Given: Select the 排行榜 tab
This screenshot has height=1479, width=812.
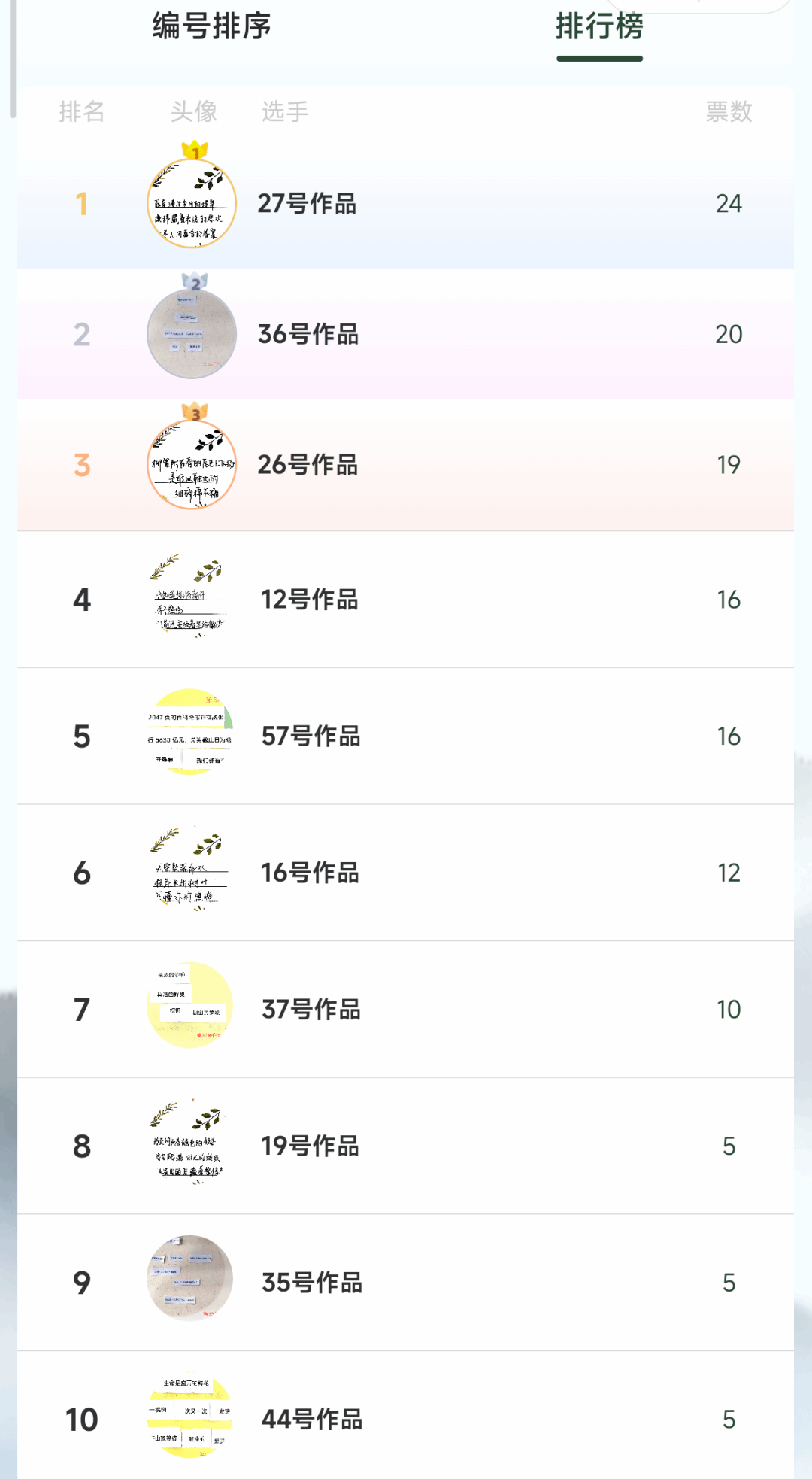Looking at the screenshot, I should point(599,27).
